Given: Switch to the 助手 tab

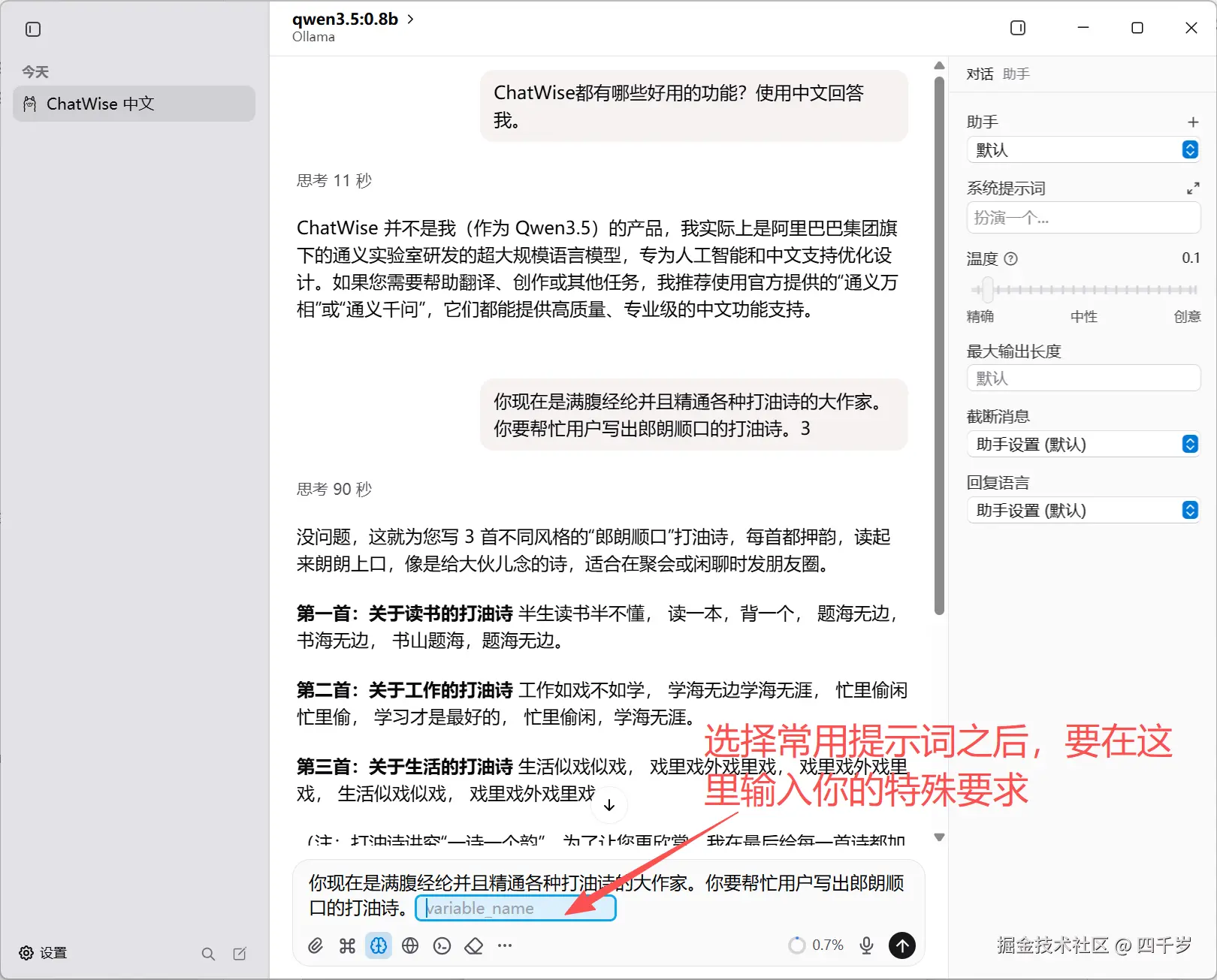Looking at the screenshot, I should click(1016, 74).
